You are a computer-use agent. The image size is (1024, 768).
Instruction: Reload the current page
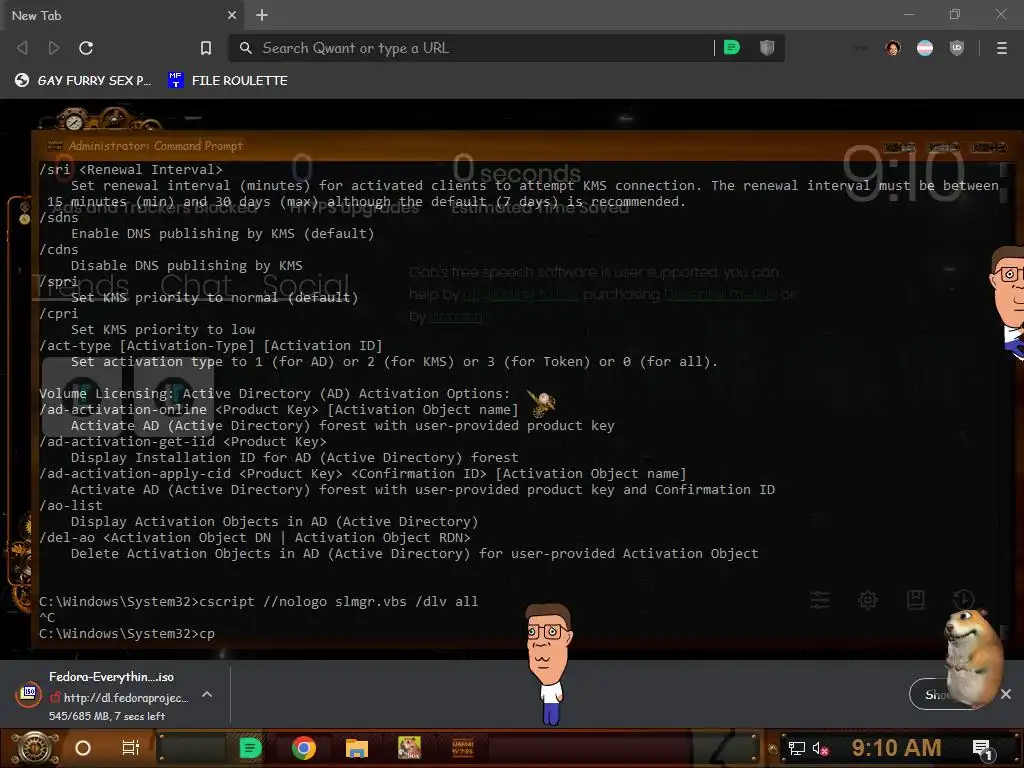pos(86,48)
